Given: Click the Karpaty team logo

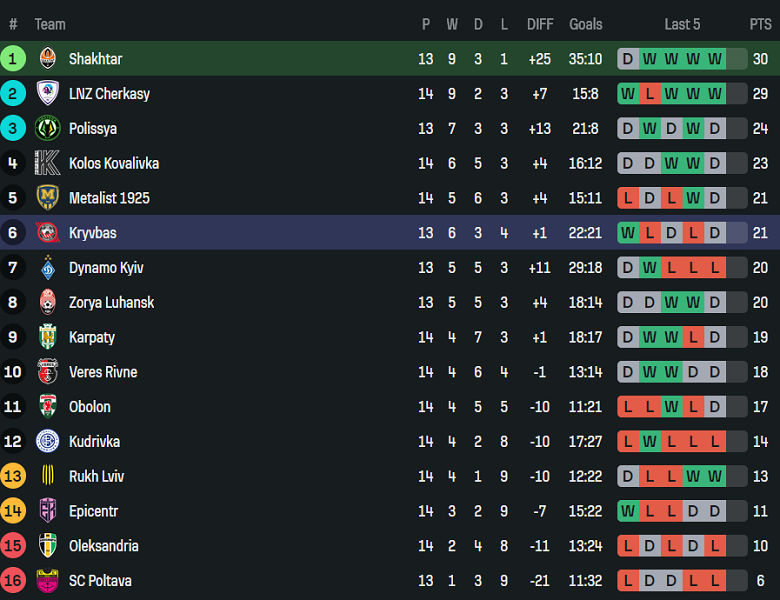Looking at the screenshot, I should tap(48, 337).
